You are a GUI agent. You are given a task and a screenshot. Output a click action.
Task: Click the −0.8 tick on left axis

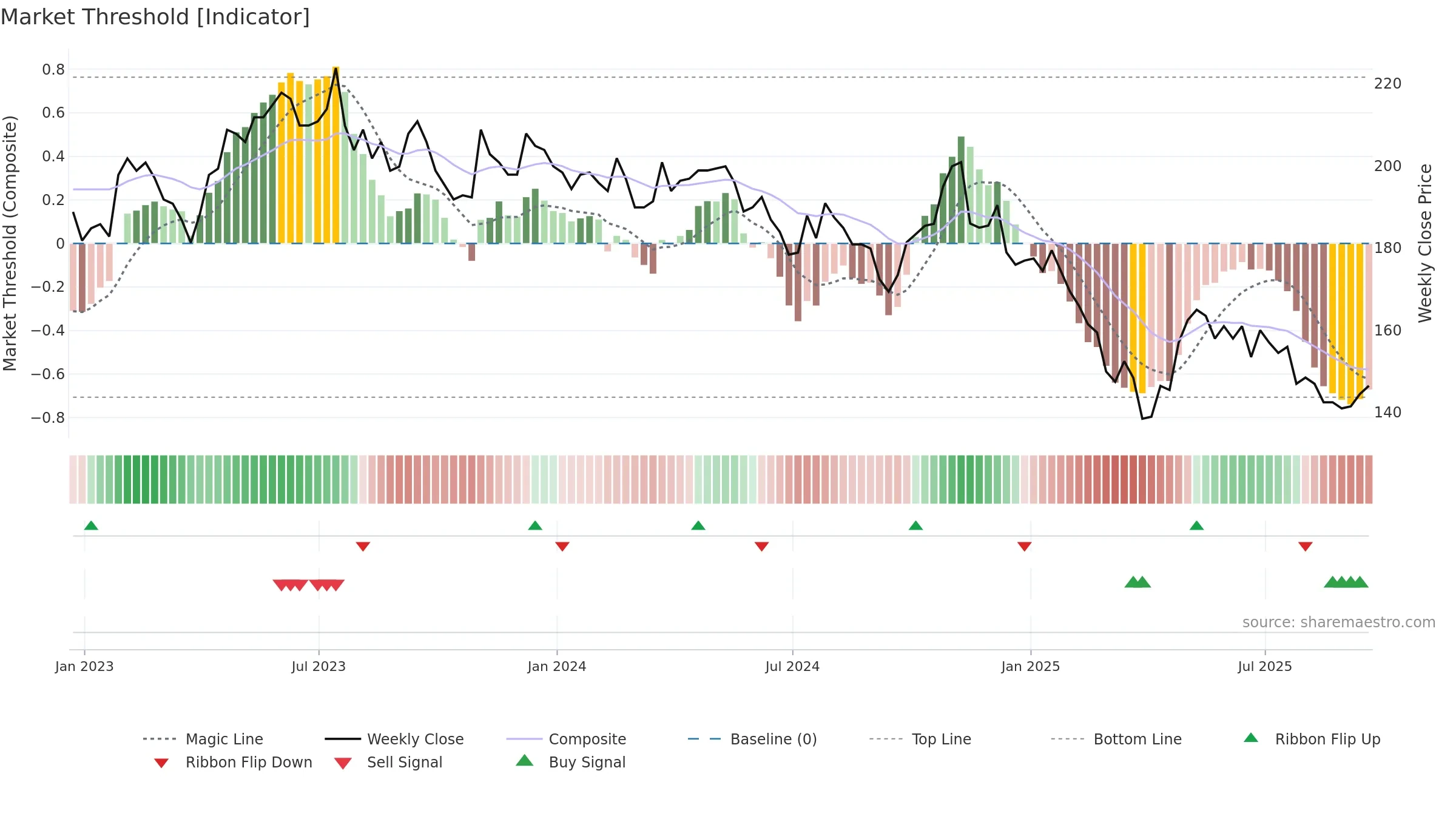point(48,418)
